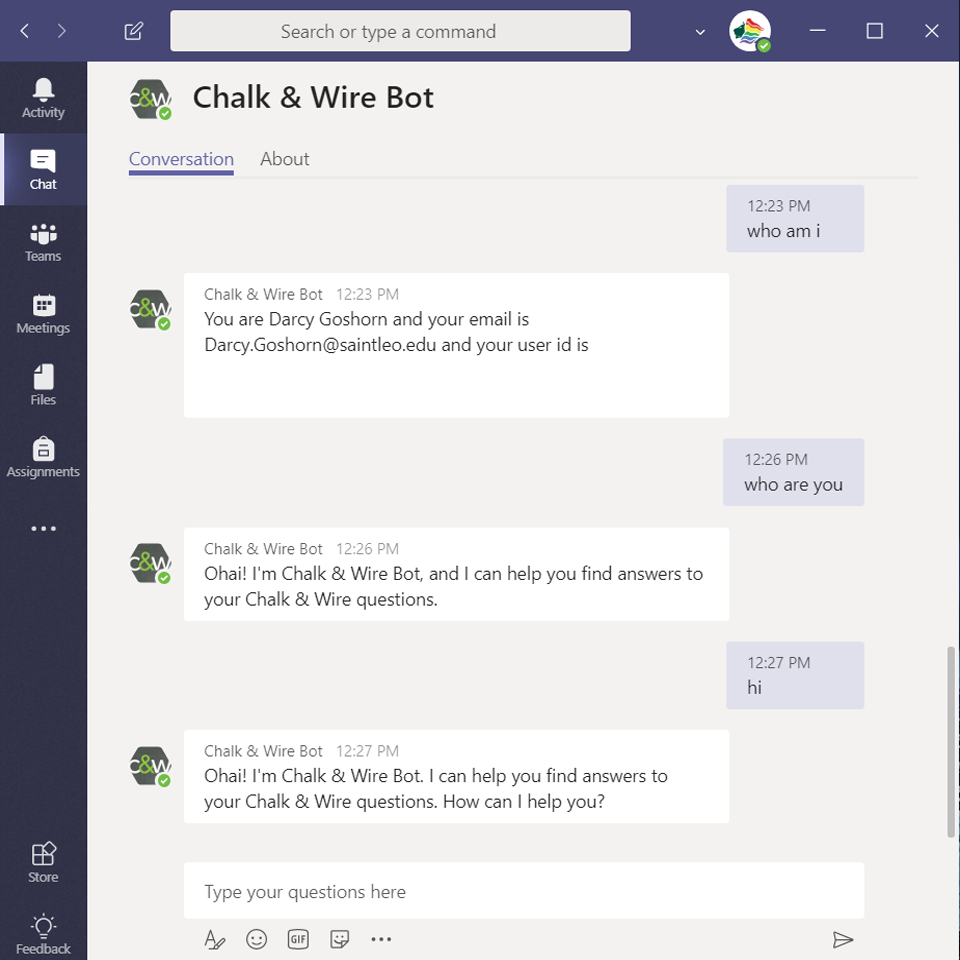Viewport: 960px width, 960px height.
Task: Select the 'who are you' message
Action: click(x=793, y=472)
